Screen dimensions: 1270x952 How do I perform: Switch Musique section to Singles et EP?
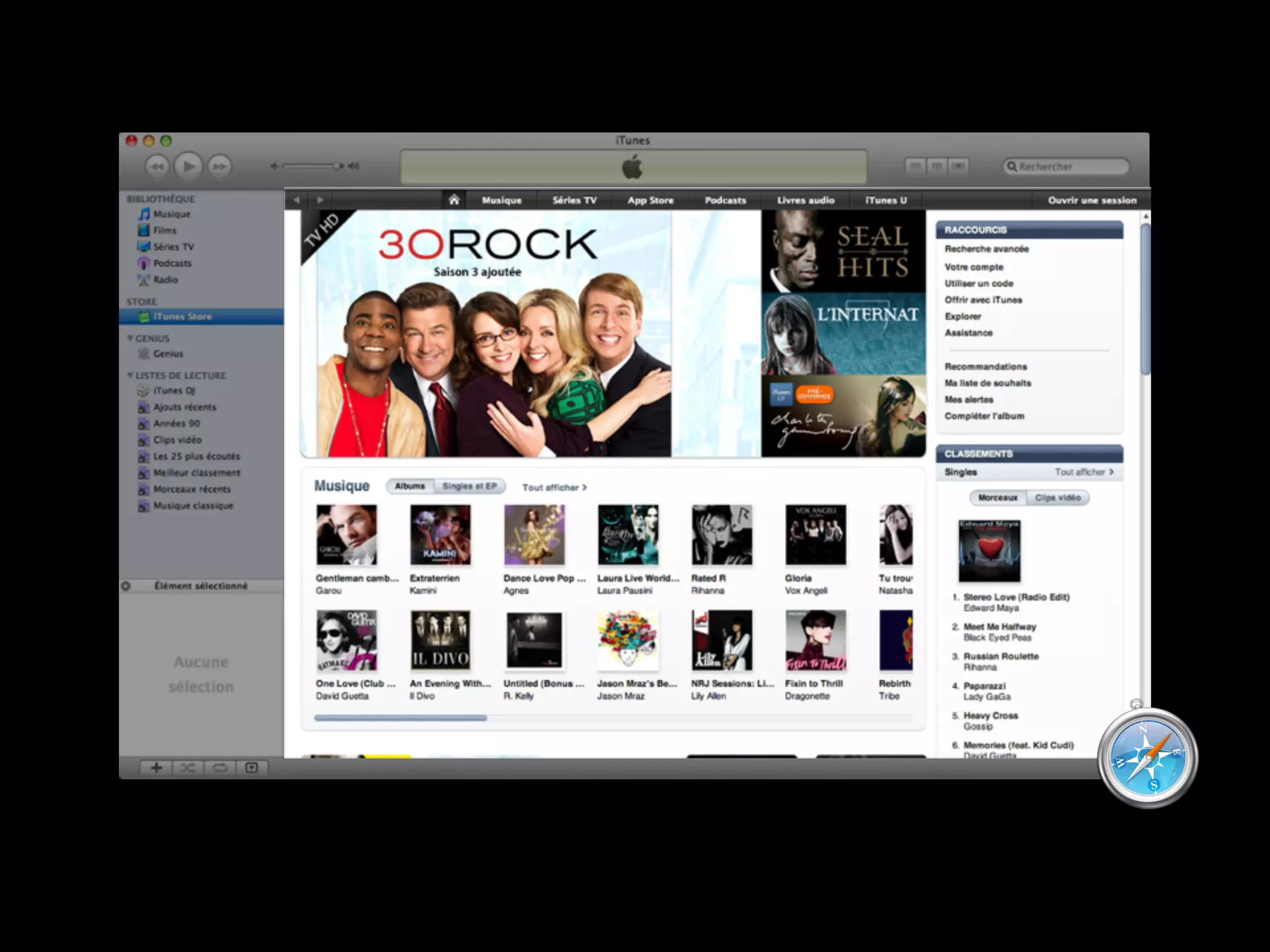[x=469, y=486]
